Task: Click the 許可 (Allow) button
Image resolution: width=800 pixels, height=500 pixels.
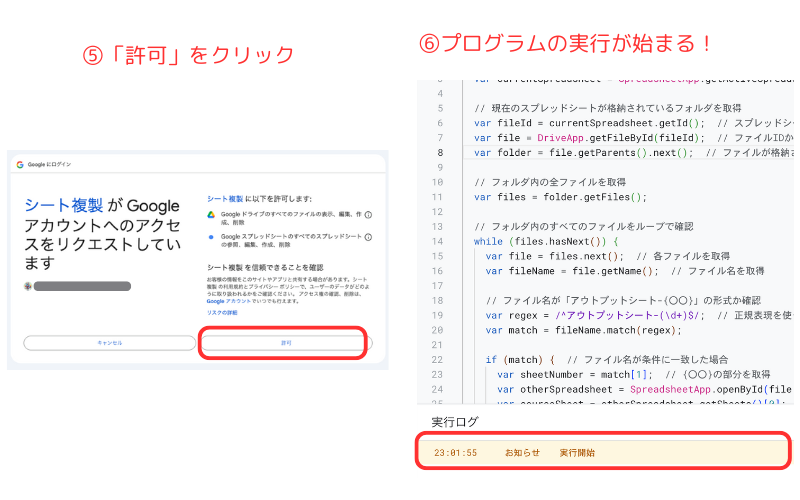Action: (286, 343)
